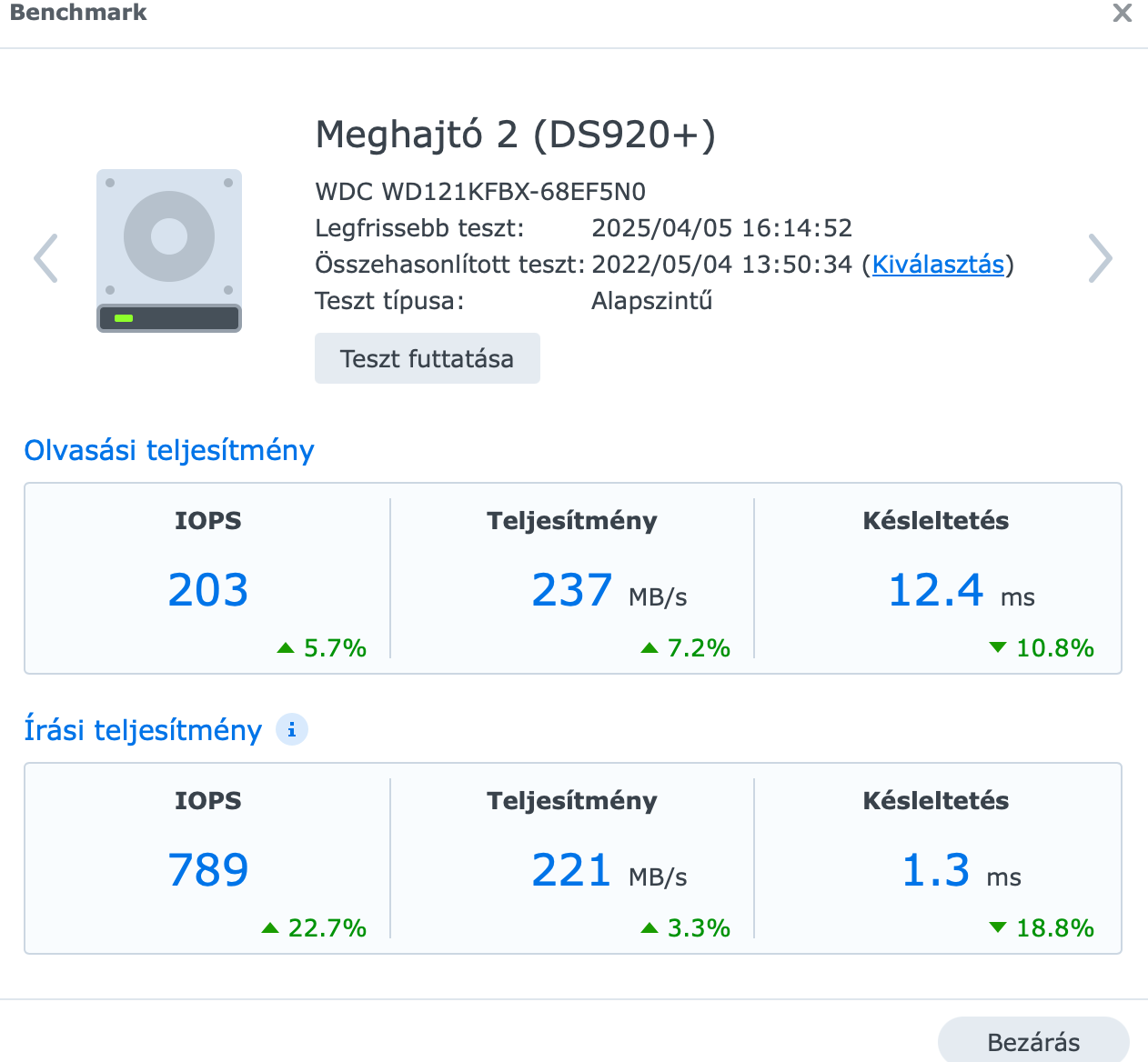Viewport: 1148px width, 1062px height.
Task: Run the test with Teszt futtatása
Action: coord(428,358)
